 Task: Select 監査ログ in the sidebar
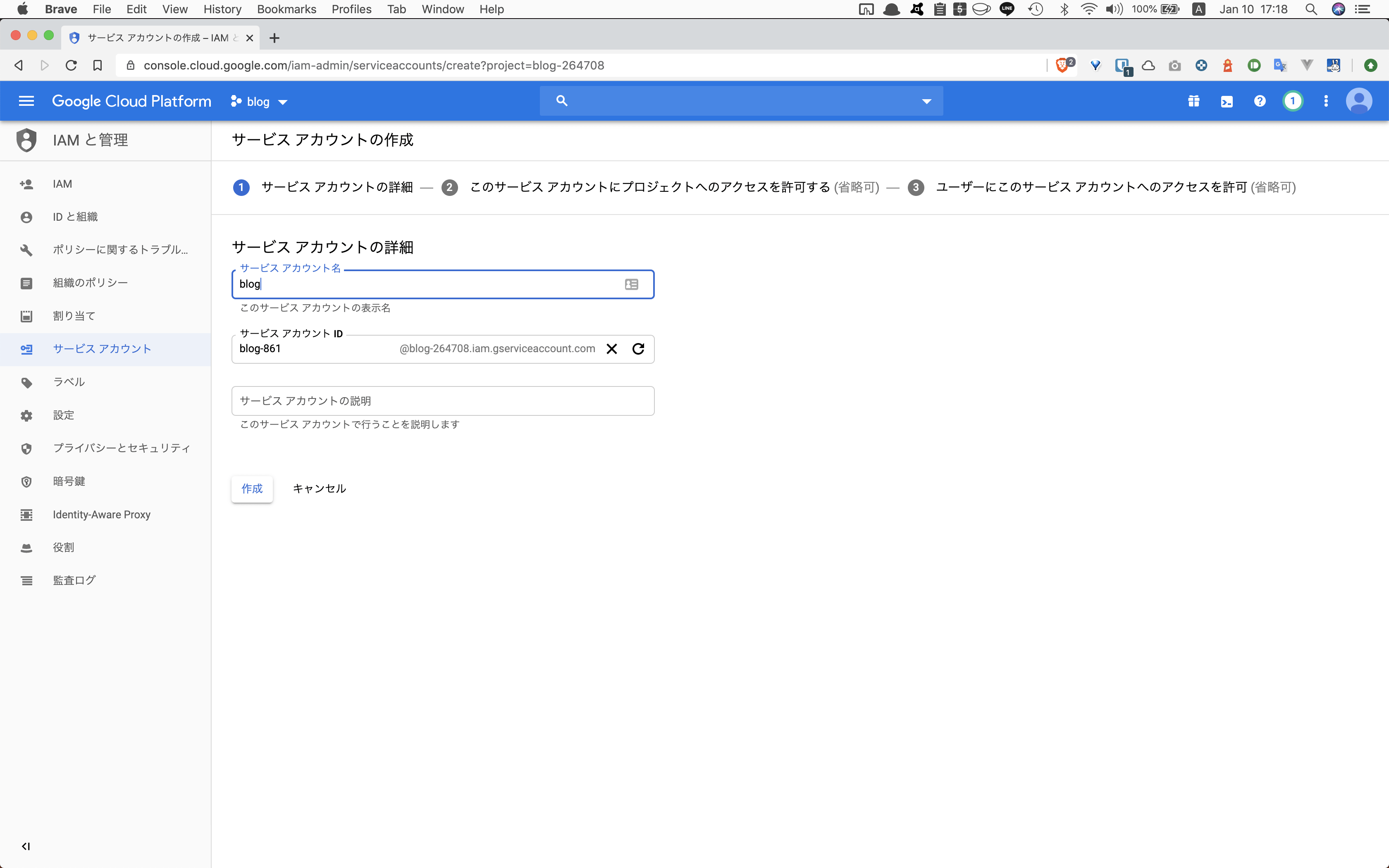pos(74,580)
